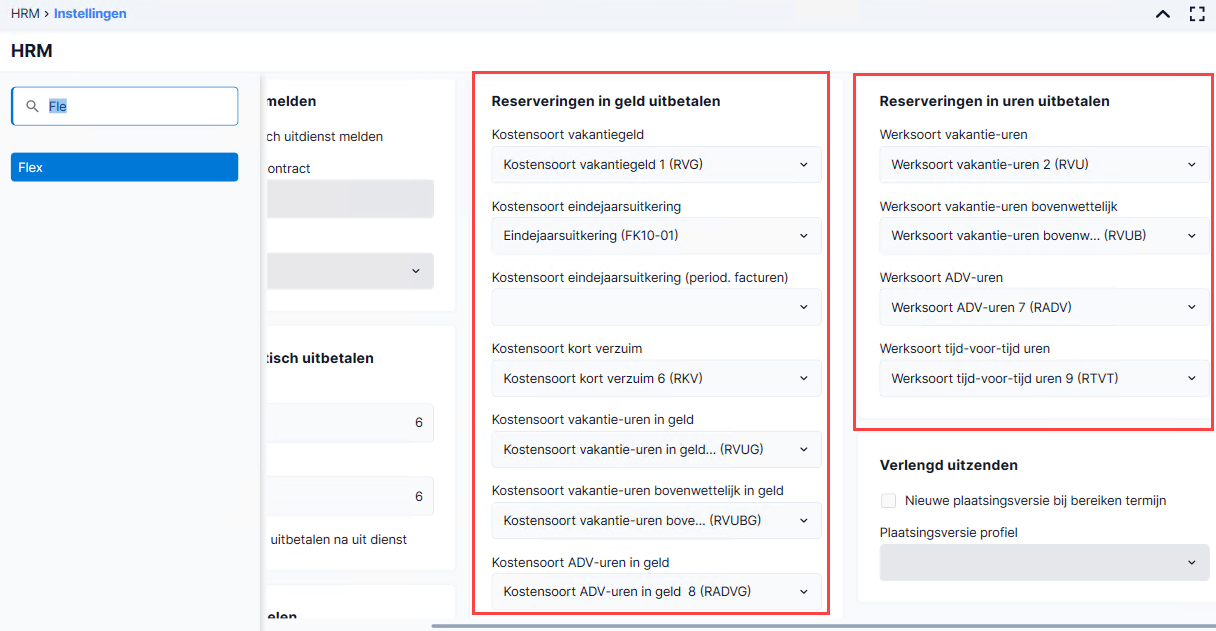The image size is (1216, 631).
Task: Expand the empty period. facturen dropdown
Action: point(656,307)
